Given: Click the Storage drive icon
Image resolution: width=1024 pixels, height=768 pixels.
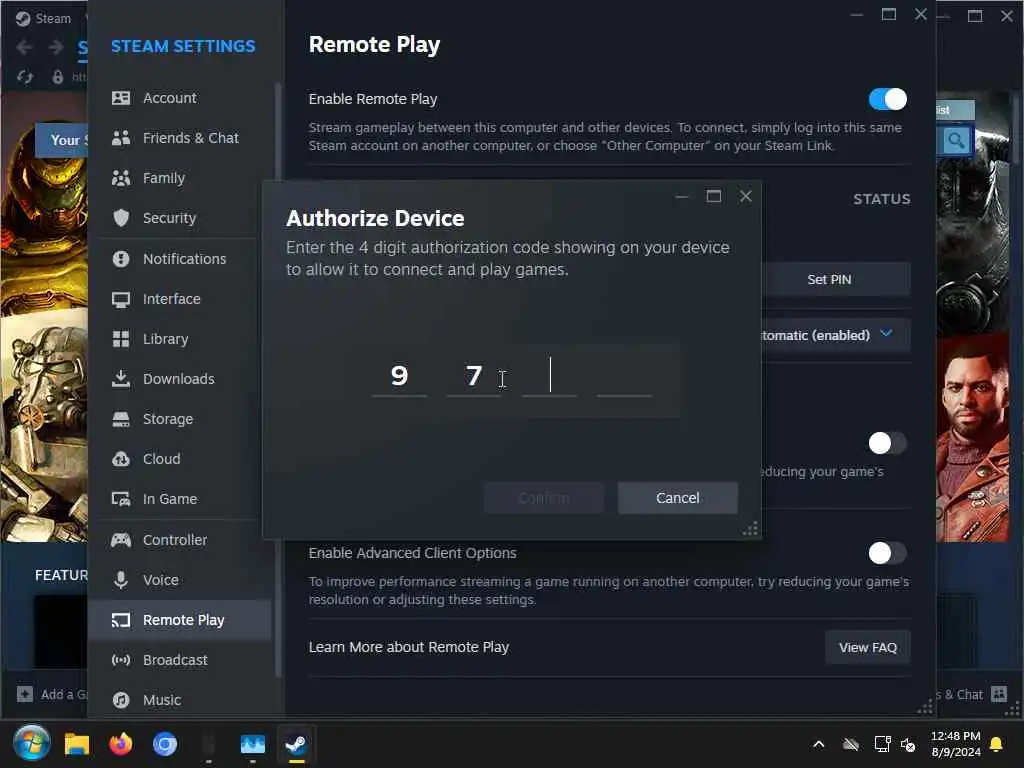Looking at the screenshot, I should click(x=121, y=419).
